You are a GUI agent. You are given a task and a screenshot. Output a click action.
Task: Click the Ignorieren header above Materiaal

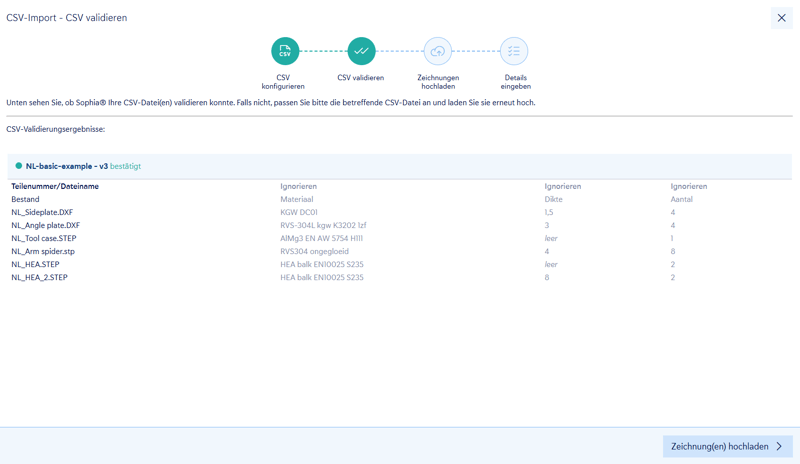click(298, 186)
